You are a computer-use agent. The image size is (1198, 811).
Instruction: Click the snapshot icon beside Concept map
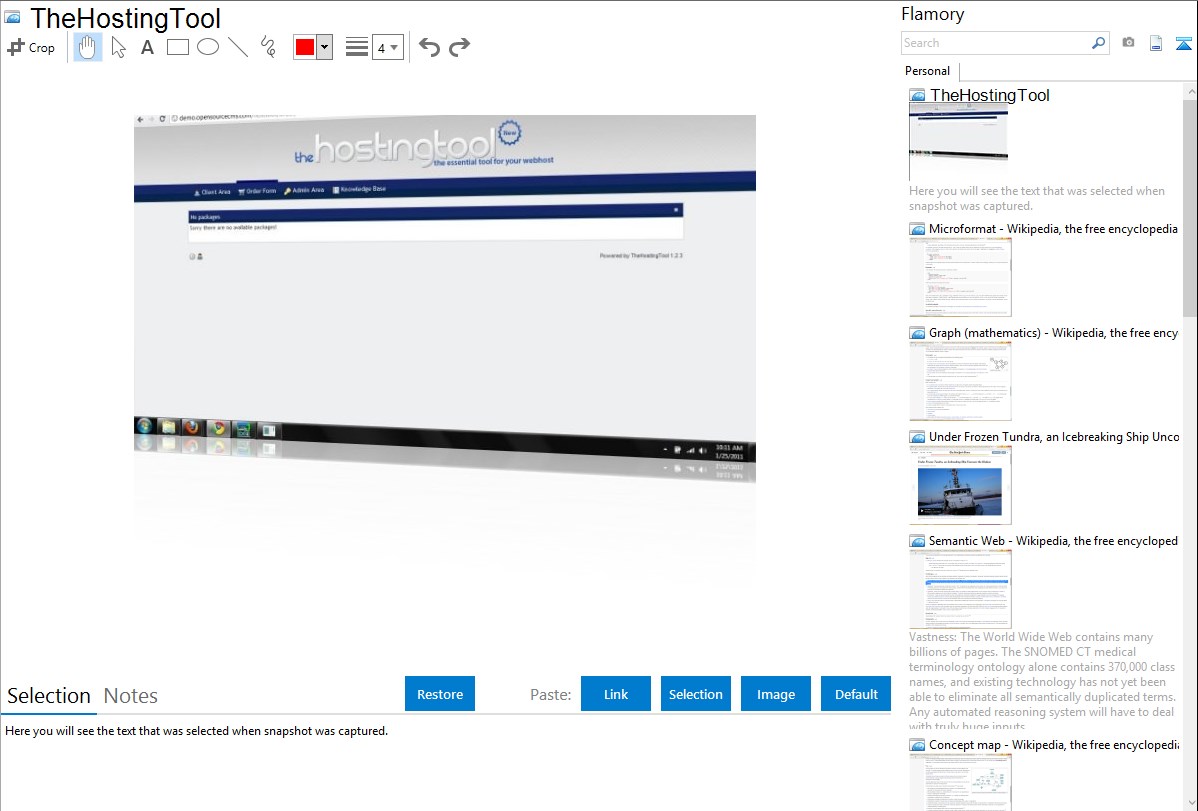[x=917, y=745]
